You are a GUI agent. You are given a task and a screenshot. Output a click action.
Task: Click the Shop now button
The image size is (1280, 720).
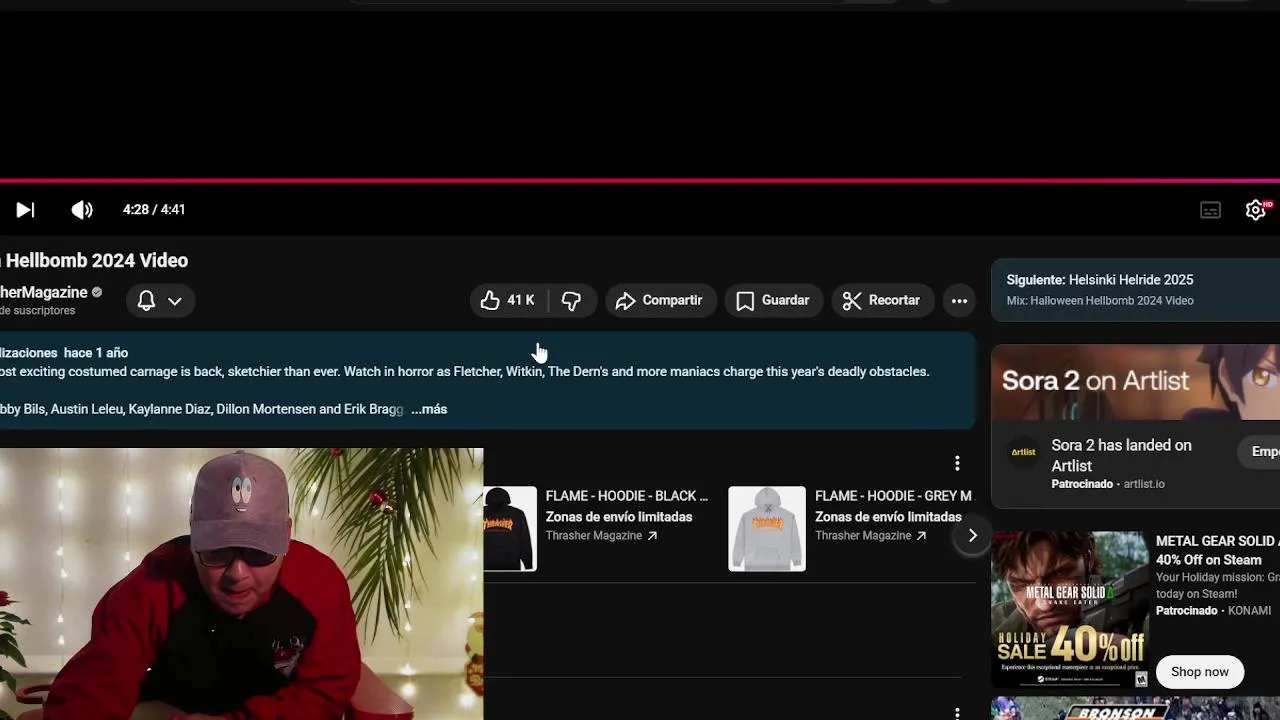click(x=1200, y=672)
